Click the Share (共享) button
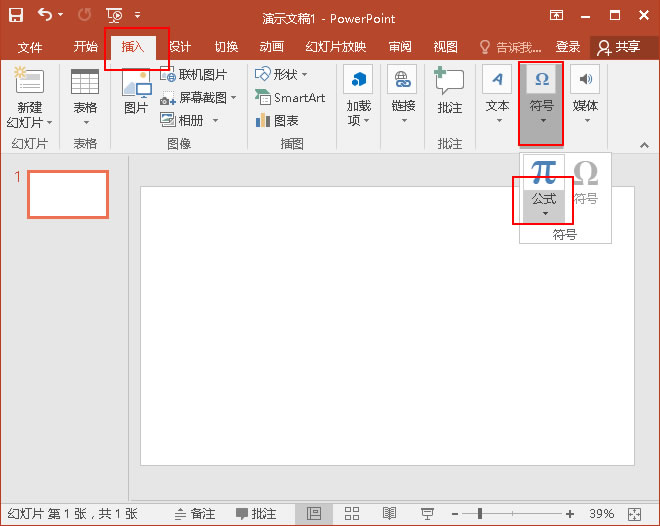Image resolution: width=660 pixels, height=526 pixels. tap(618, 47)
